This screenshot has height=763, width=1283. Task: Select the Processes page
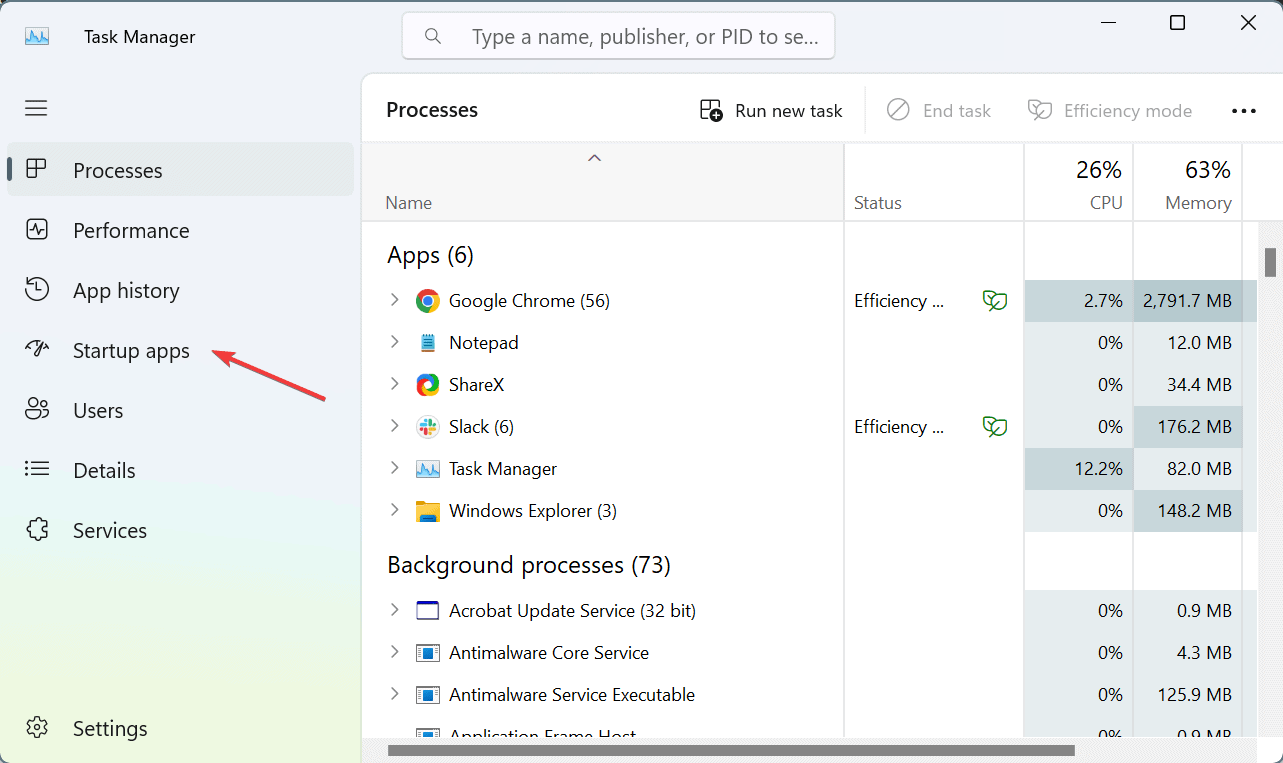coord(117,170)
